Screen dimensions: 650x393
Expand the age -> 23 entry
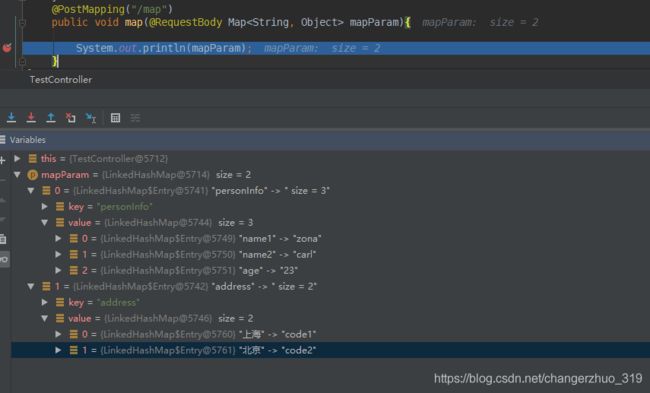click(58, 270)
